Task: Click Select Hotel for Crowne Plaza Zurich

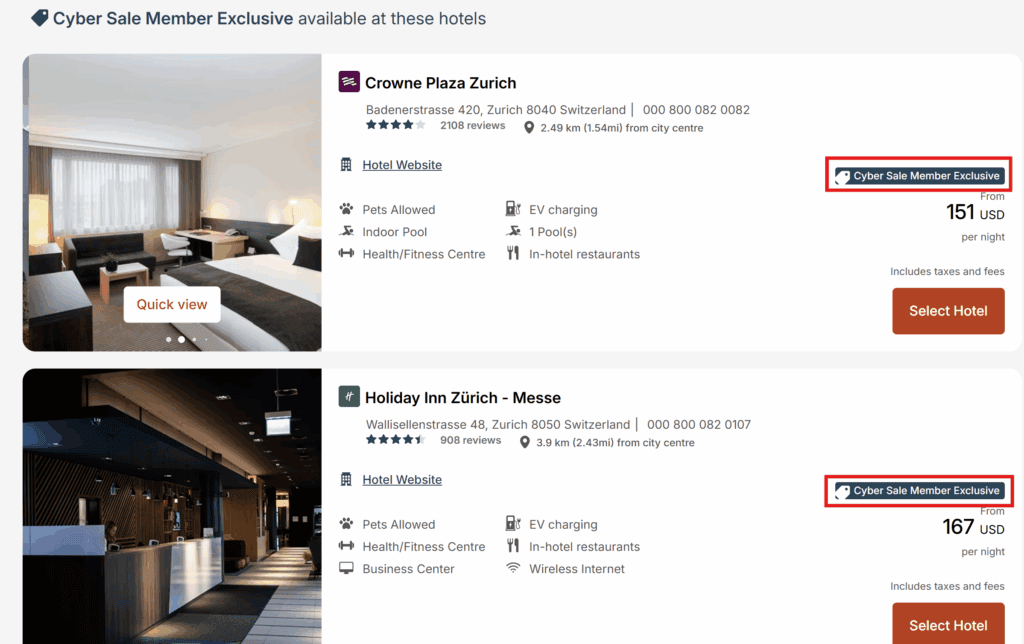Action: (x=948, y=310)
